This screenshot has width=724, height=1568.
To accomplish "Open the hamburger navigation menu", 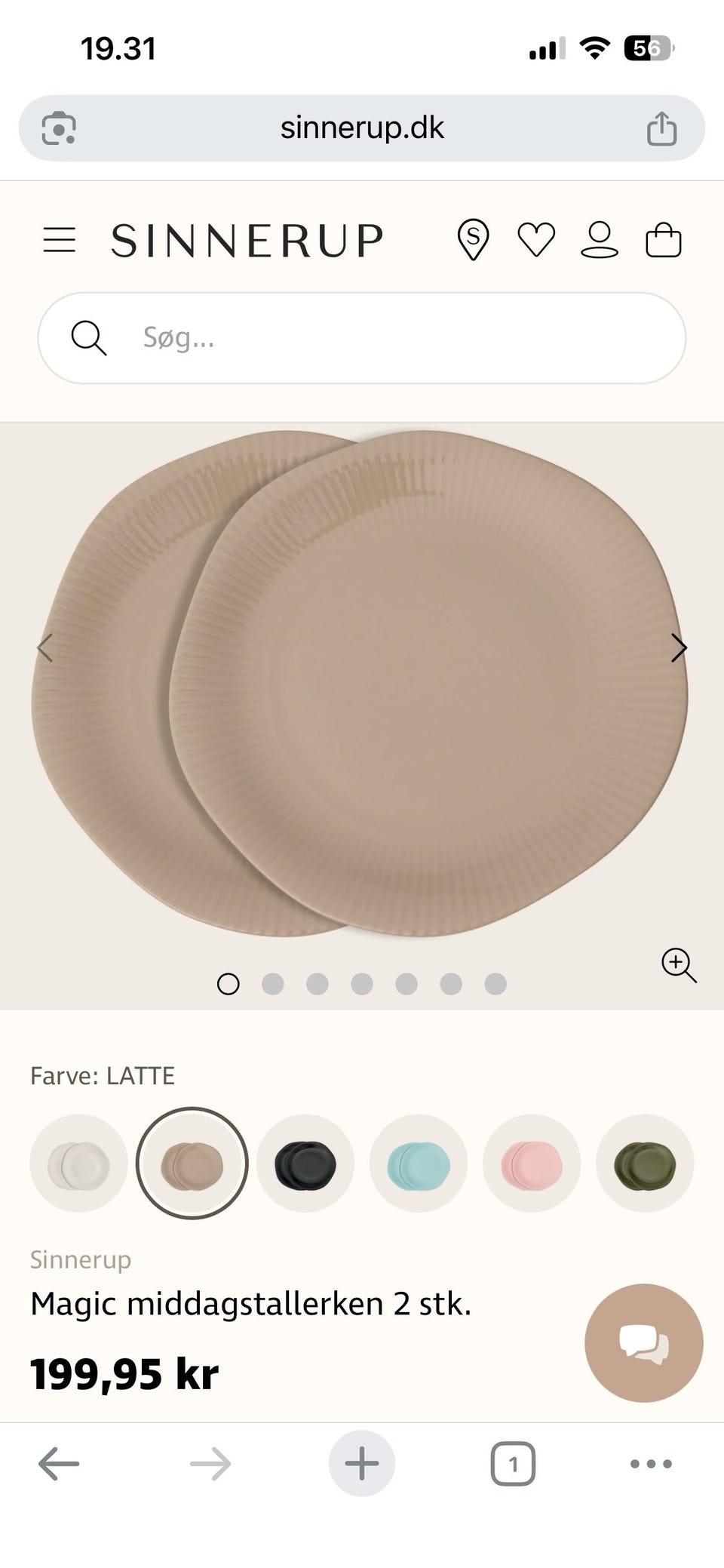I will coord(60,241).
